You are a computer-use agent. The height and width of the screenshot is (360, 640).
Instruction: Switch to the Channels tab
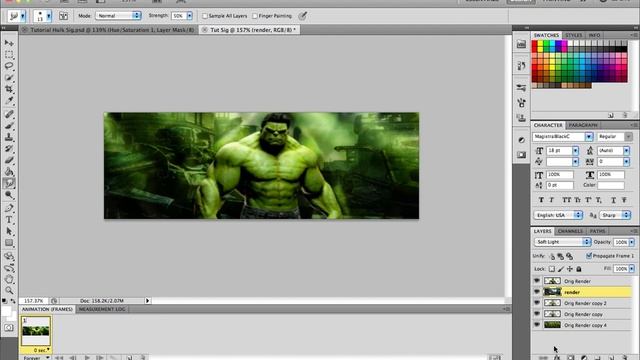tap(570, 231)
